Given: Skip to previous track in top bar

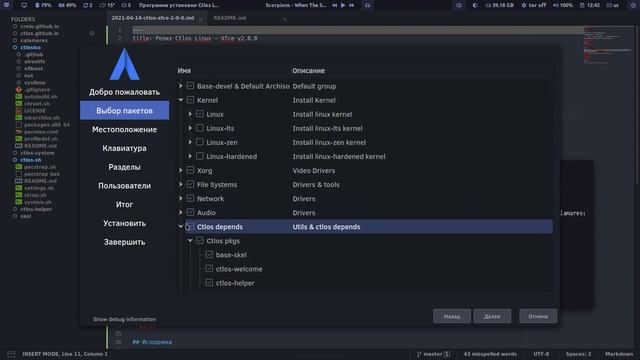Looking at the screenshot, I should coord(335,5).
